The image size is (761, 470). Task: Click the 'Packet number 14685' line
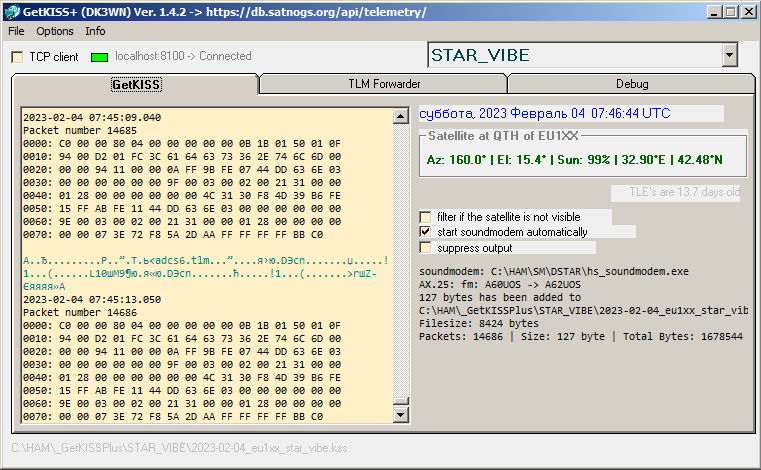80,131
